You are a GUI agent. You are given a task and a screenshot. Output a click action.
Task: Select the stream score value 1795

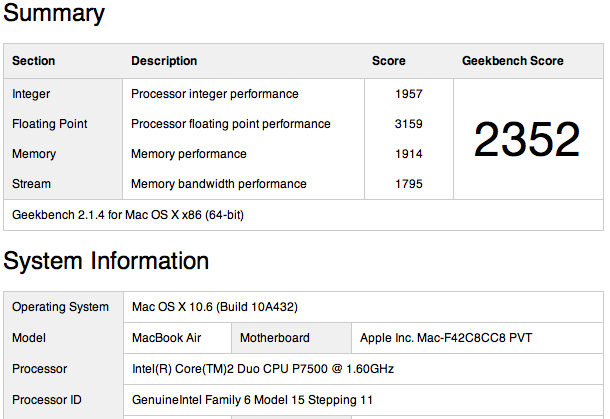coord(408,184)
